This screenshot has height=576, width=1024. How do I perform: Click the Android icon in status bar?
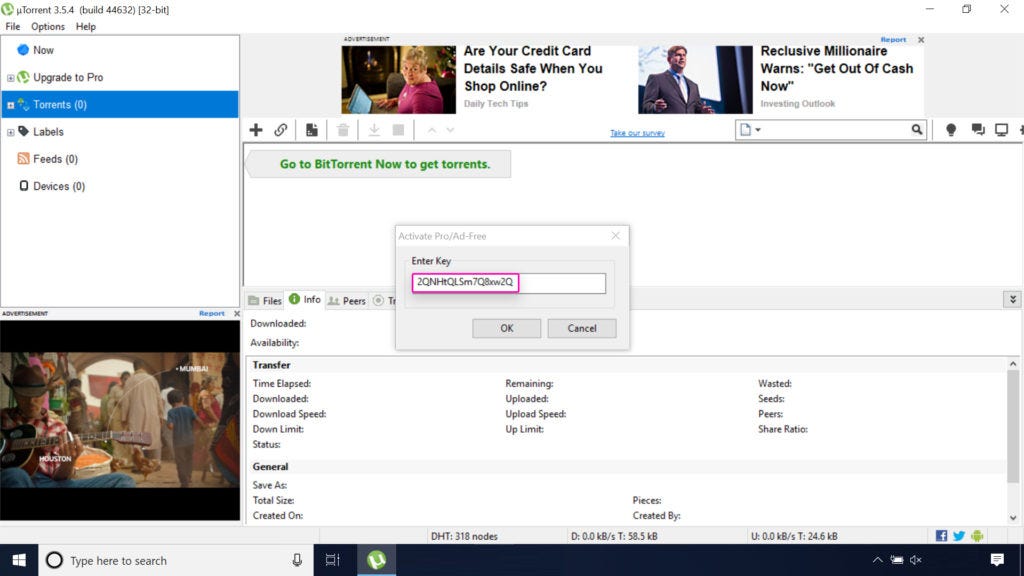[977, 536]
